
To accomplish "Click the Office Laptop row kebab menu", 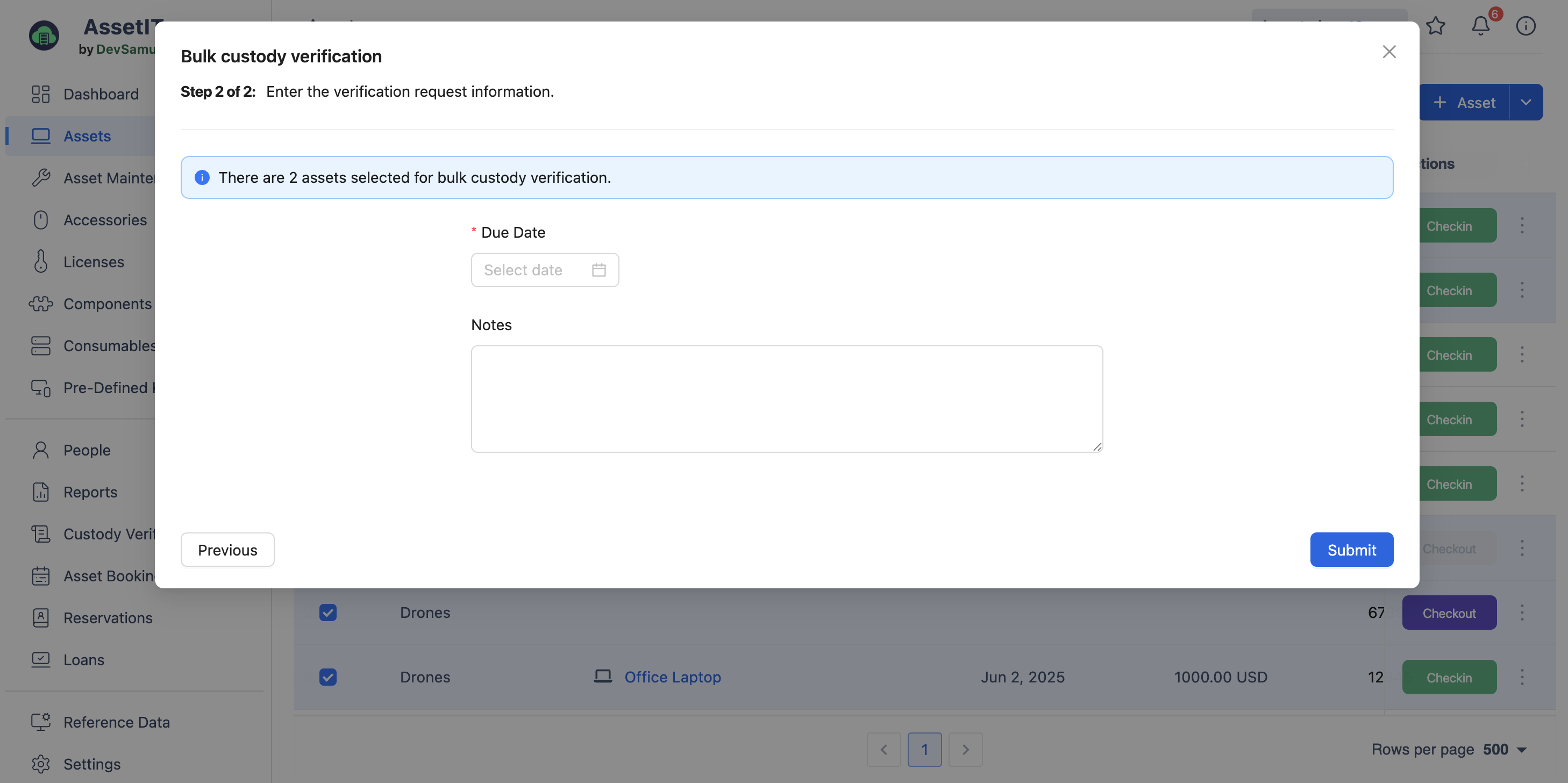I will [x=1522, y=677].
